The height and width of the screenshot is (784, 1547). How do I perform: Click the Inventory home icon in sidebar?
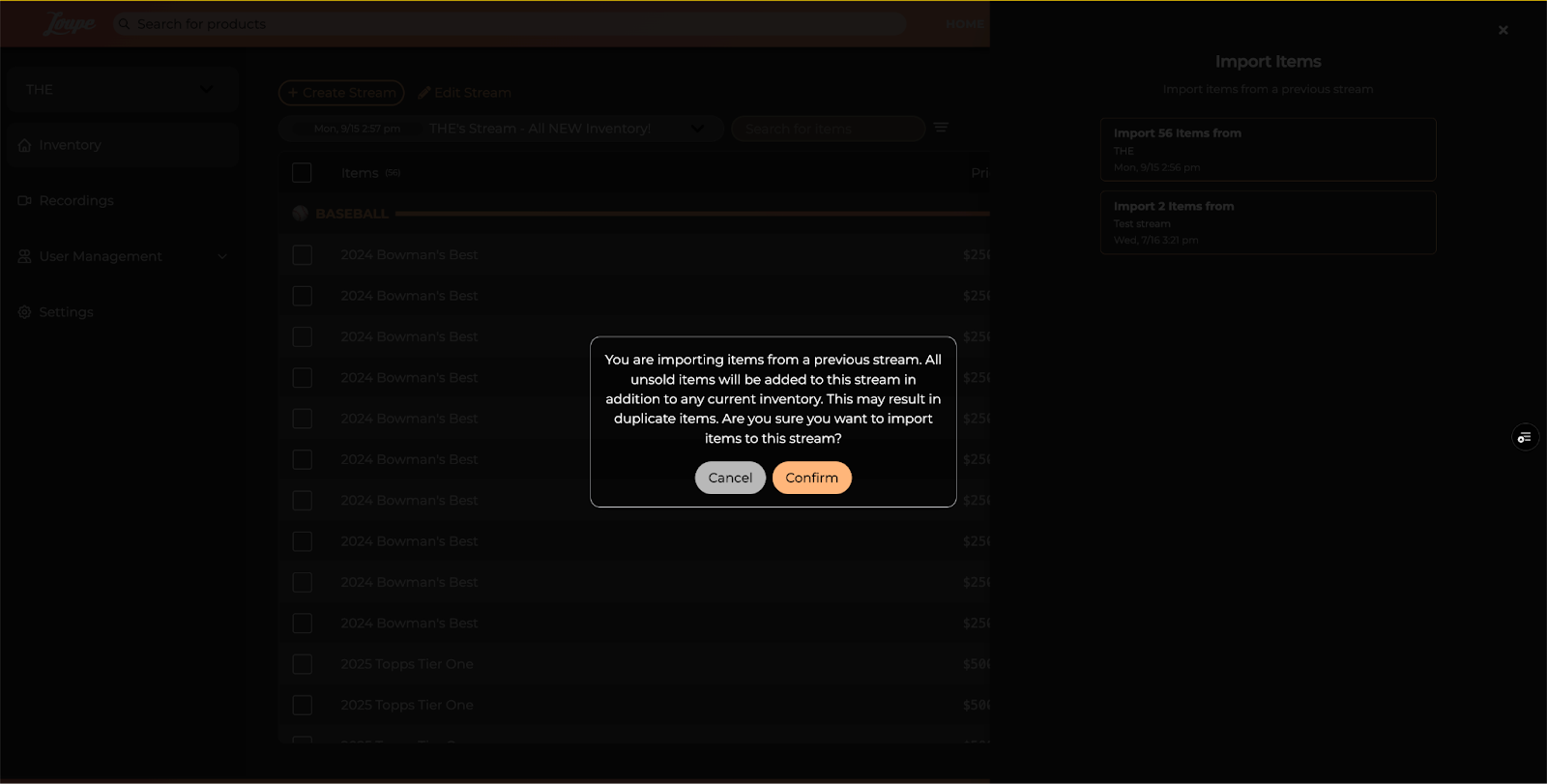[x=25, y=145]
